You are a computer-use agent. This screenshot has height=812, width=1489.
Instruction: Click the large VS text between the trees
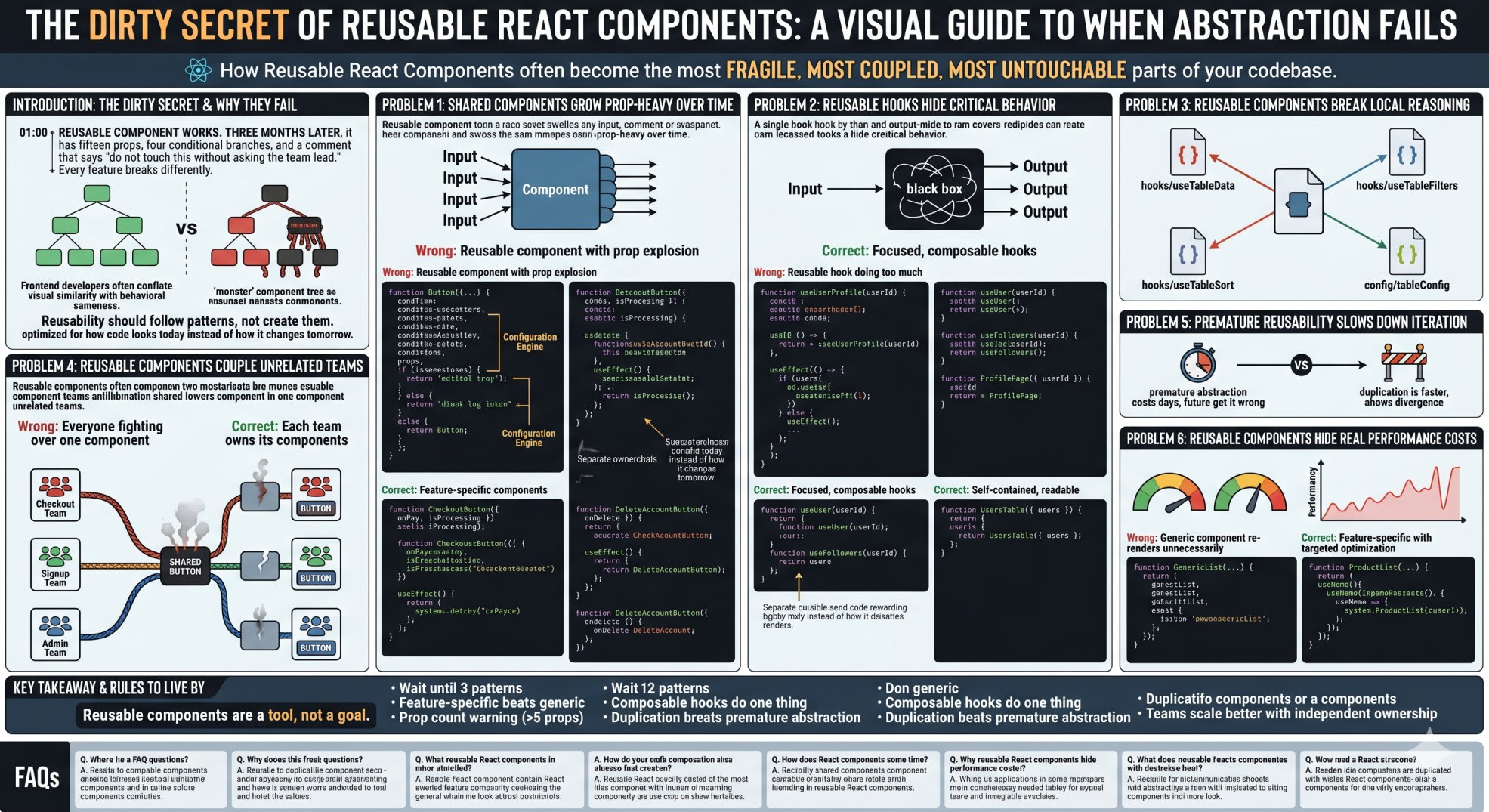click(x=187, y=228)
